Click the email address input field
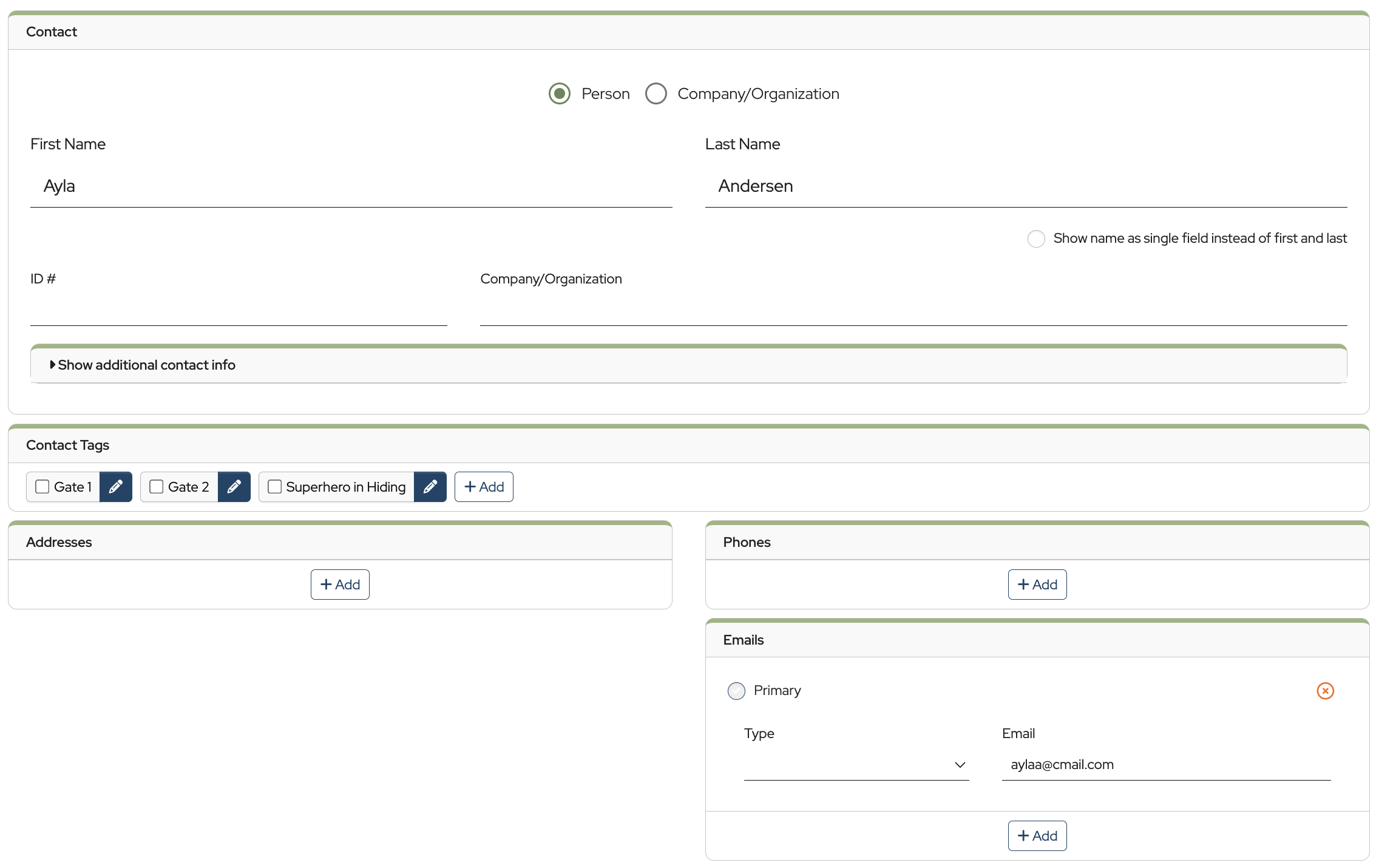The height and width of the screenshot is (868, 1379). pos(1165,765)
